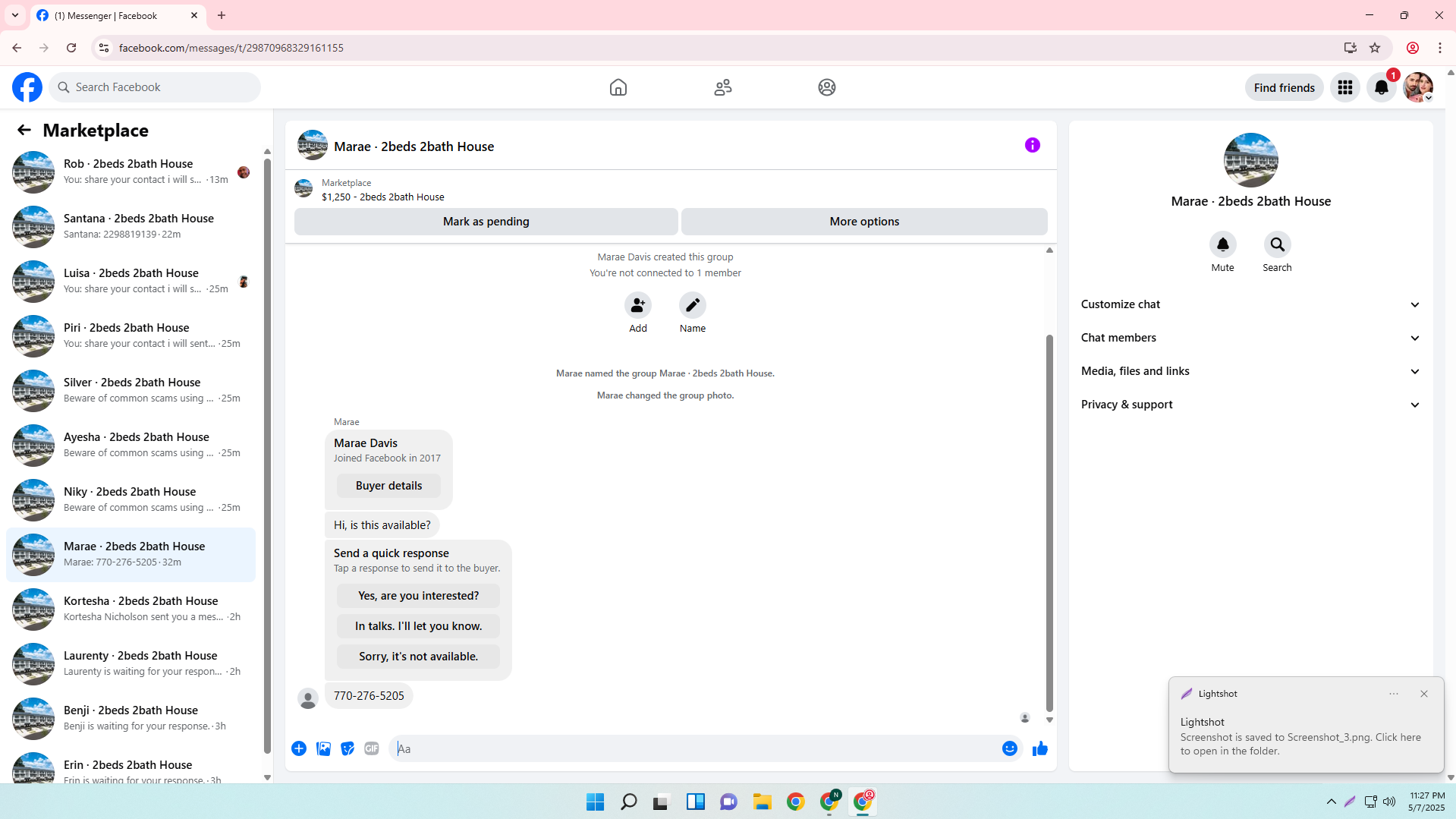Send quick reply 'In talks. I'll let you know.'
Viewport: 1456px width, 819px height.
pos(419,626)
